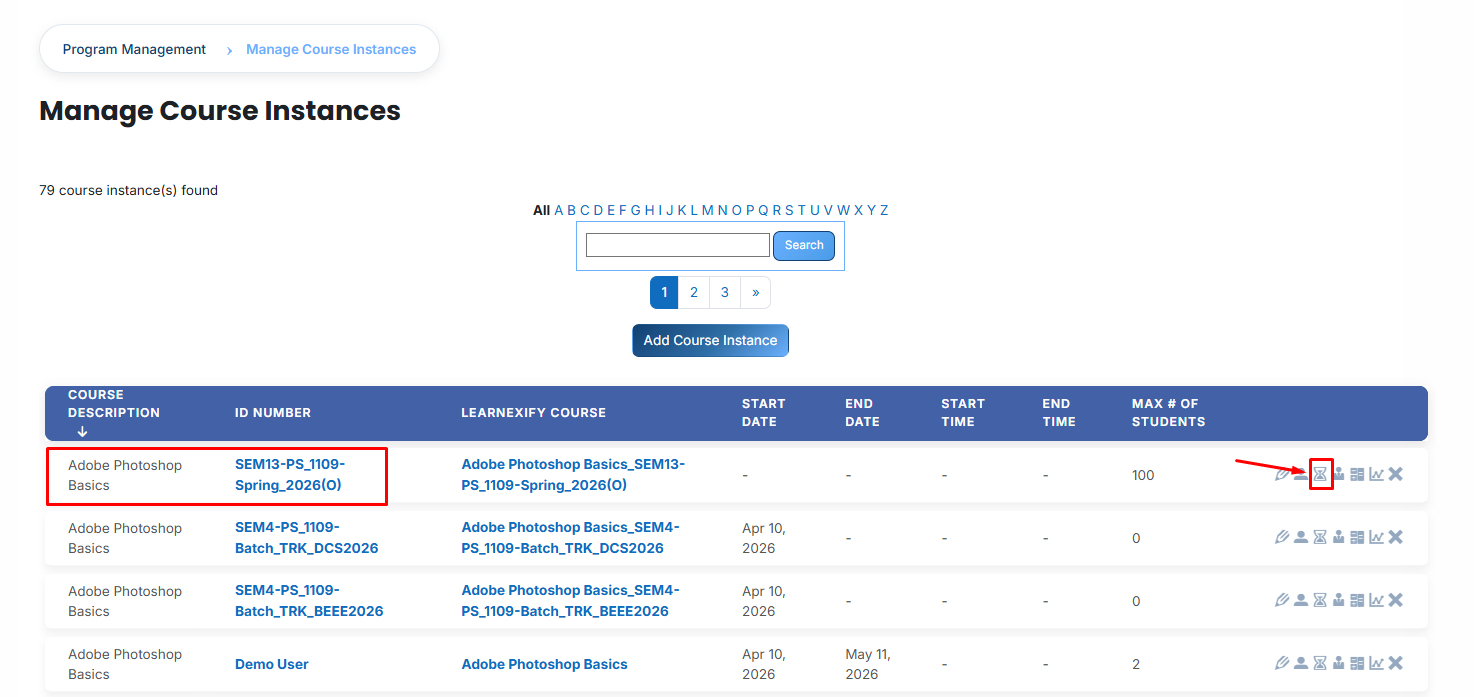Select page 1 in the pagination
The height and width of the screenshot is (697, 1474).
[x=664, y=293]
